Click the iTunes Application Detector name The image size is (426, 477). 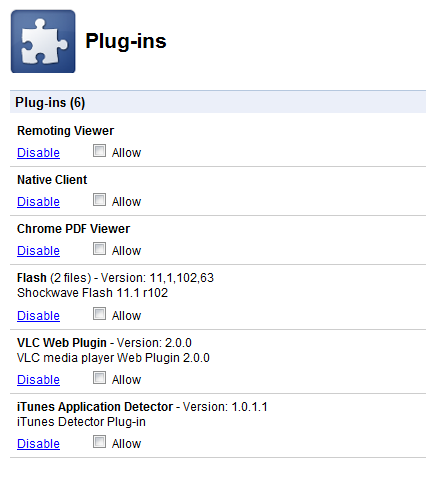95,407
